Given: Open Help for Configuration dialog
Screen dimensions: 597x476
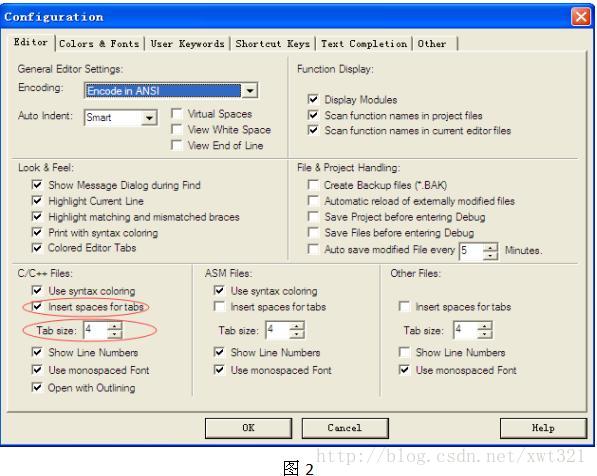Looking at the screenshot, I should click(543, 428).
